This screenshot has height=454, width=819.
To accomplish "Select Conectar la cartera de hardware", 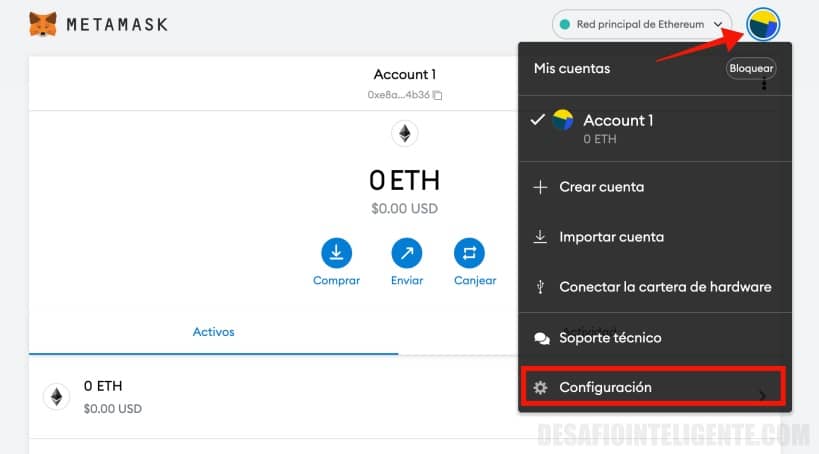I will click(x=655, y=287).
